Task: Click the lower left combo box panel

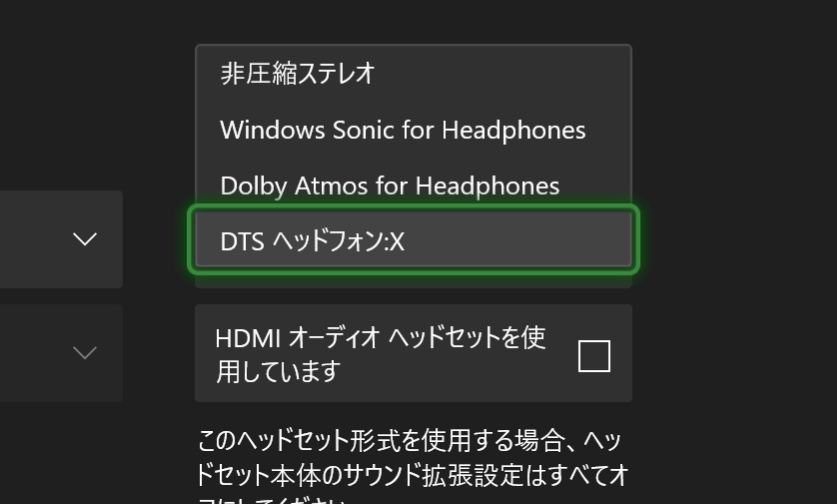Action: 61,353
